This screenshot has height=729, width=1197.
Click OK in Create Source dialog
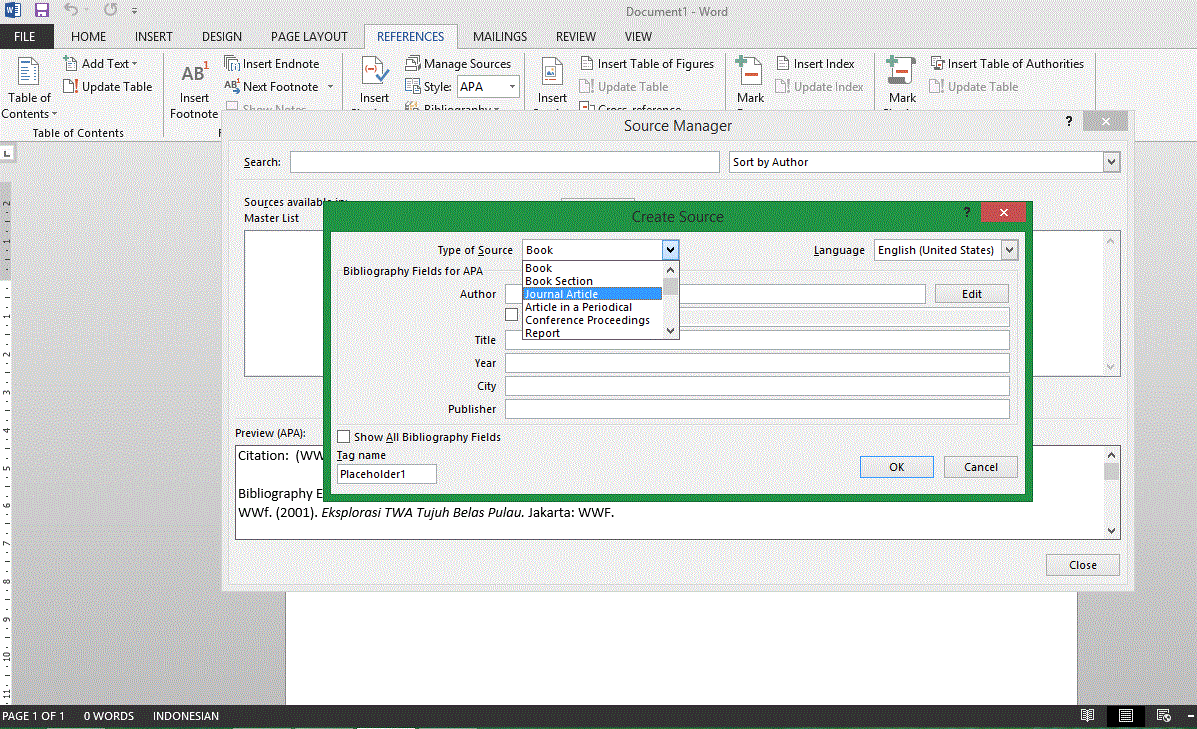[896, 467]
